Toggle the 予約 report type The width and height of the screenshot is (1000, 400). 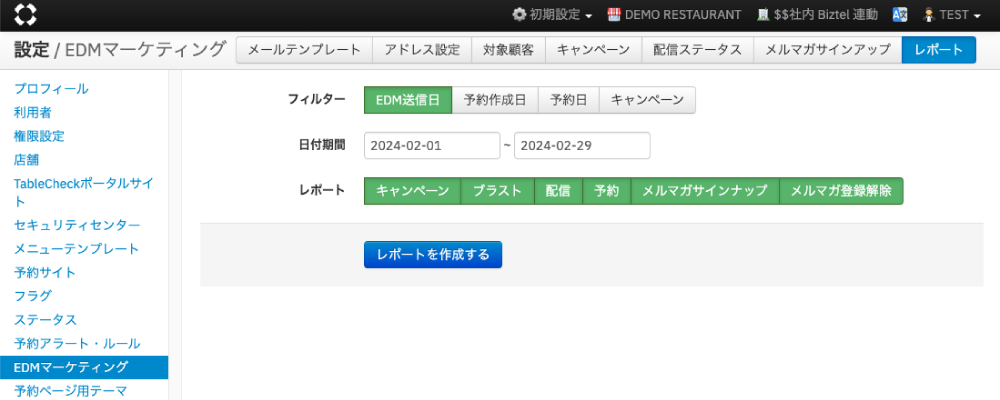tap(607, 191)
